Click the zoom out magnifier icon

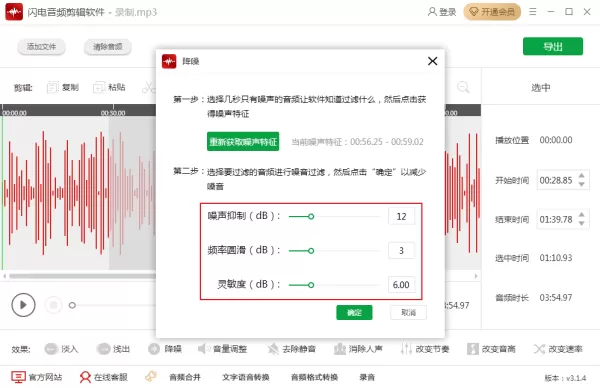click(x=463, y=88)
